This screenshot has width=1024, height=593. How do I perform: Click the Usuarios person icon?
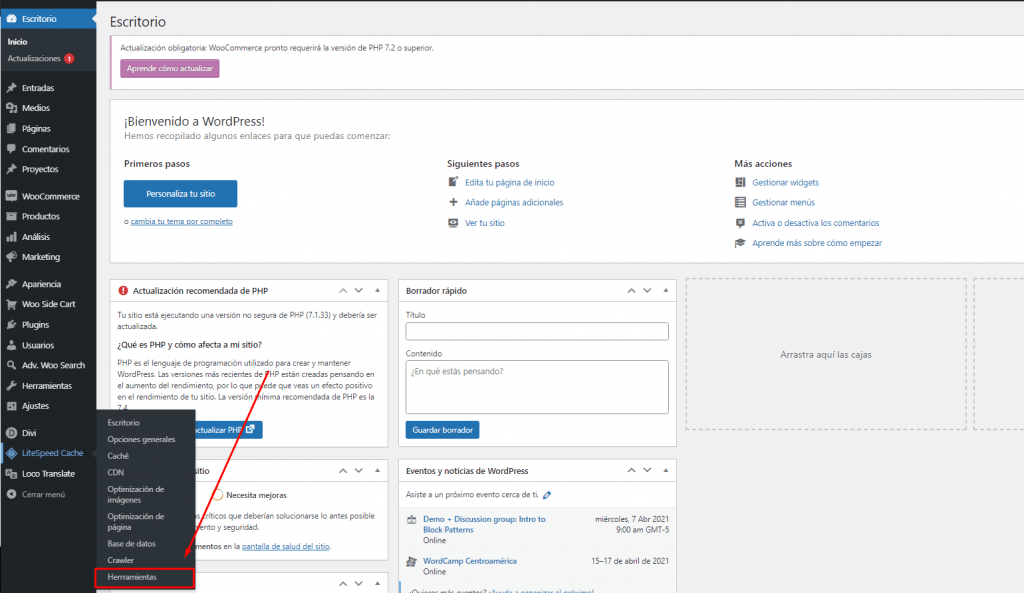[x=12, y=345]
